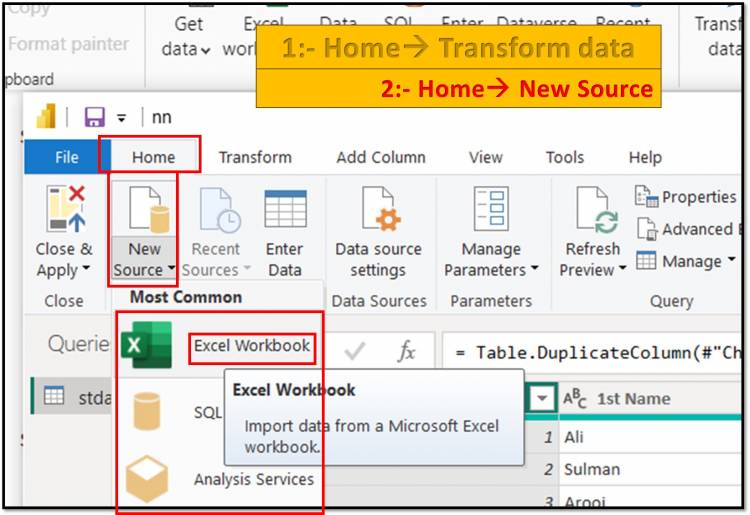The width and height of the screenshot is (750, 515).
Task: Switch to the Home ribbon tab
Action: (x=153, y=157)
